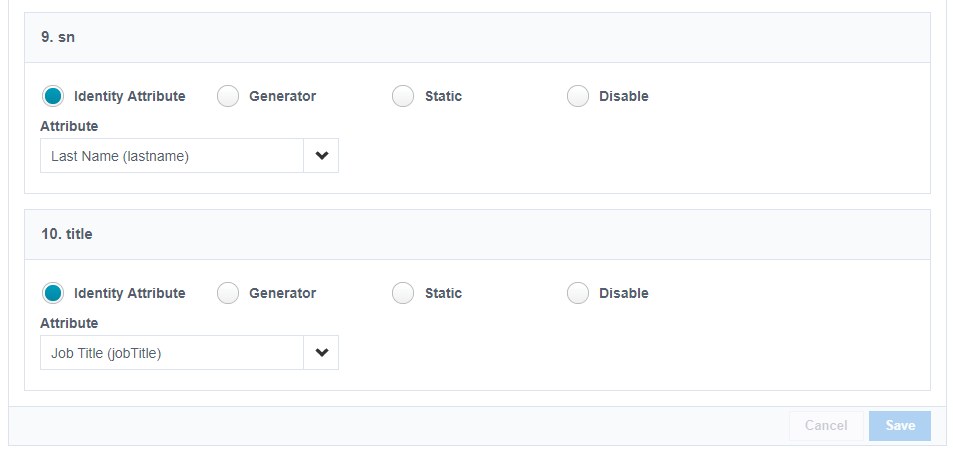Screen dimensions: 953x459
Task: Set the sn attribute to Static
Action: point(403,96)
